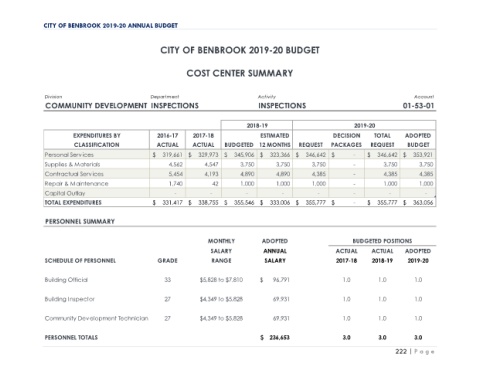Select the 'Capital Outlay' row label

[x=65, y=193]
